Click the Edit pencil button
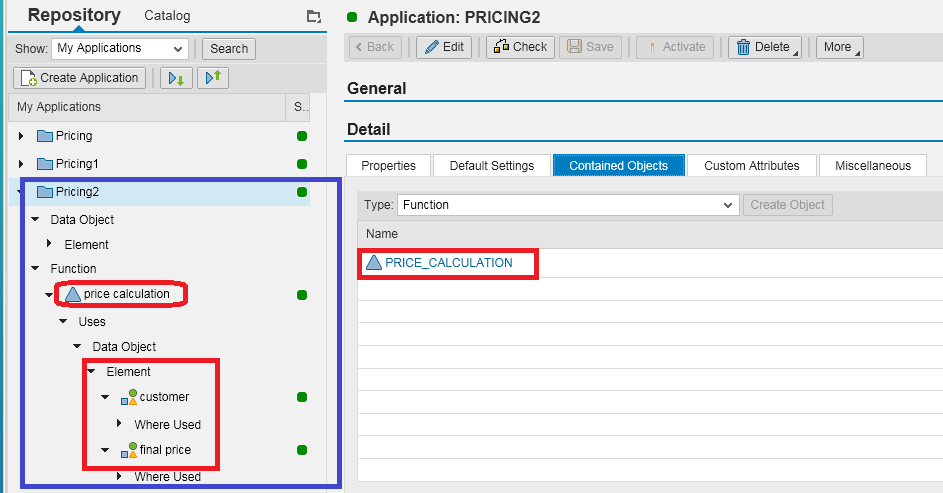943x493 pixels. pos(444,47)
